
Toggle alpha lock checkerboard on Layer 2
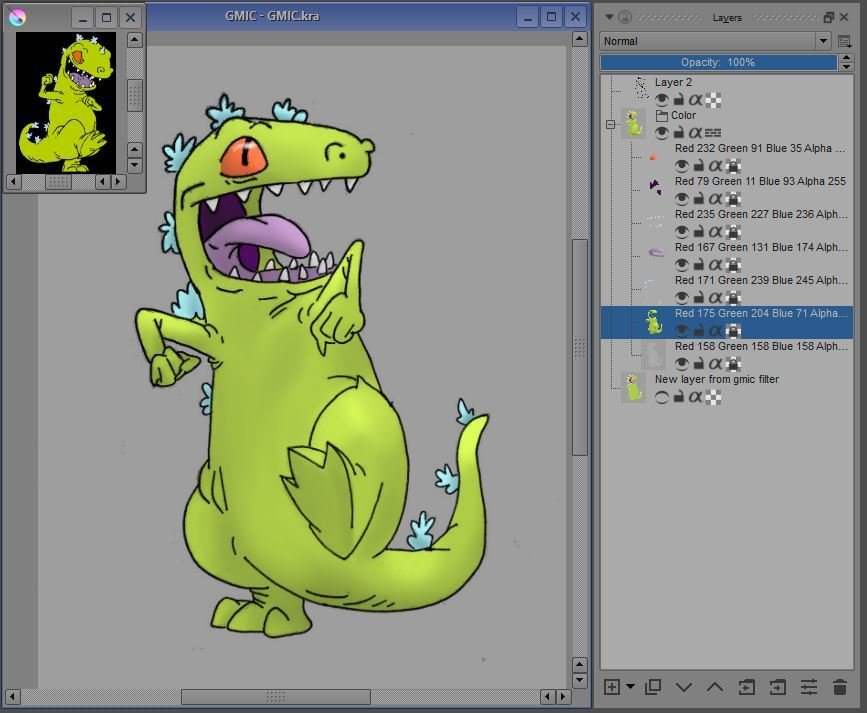tap(713, 100)
